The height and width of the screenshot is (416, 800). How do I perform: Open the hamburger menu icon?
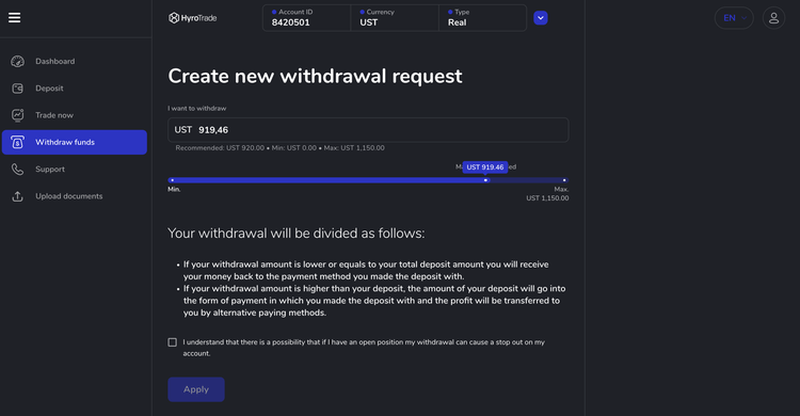click(x=14, y=18)
